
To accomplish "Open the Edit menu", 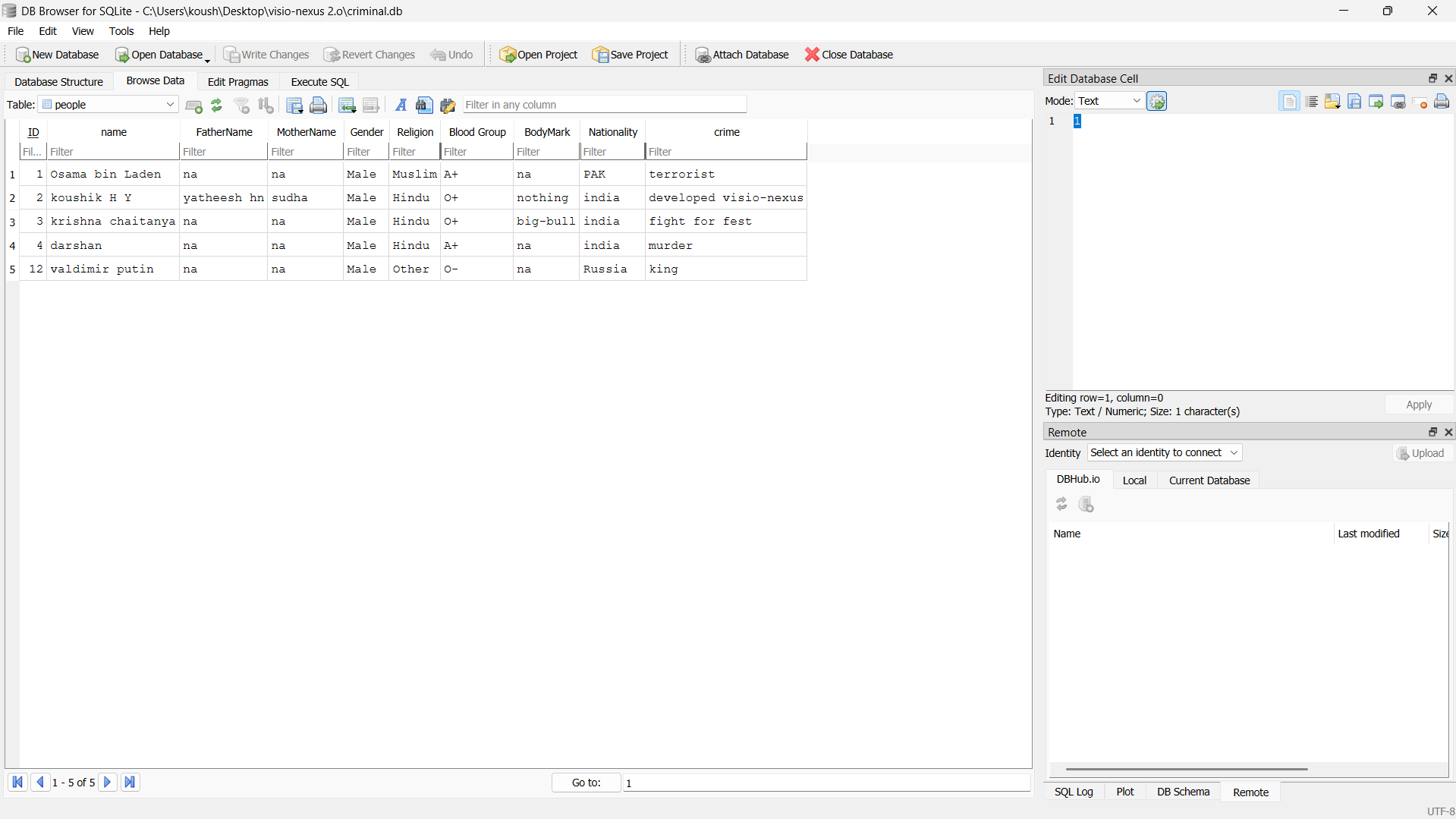I will (x=48, y=31).
